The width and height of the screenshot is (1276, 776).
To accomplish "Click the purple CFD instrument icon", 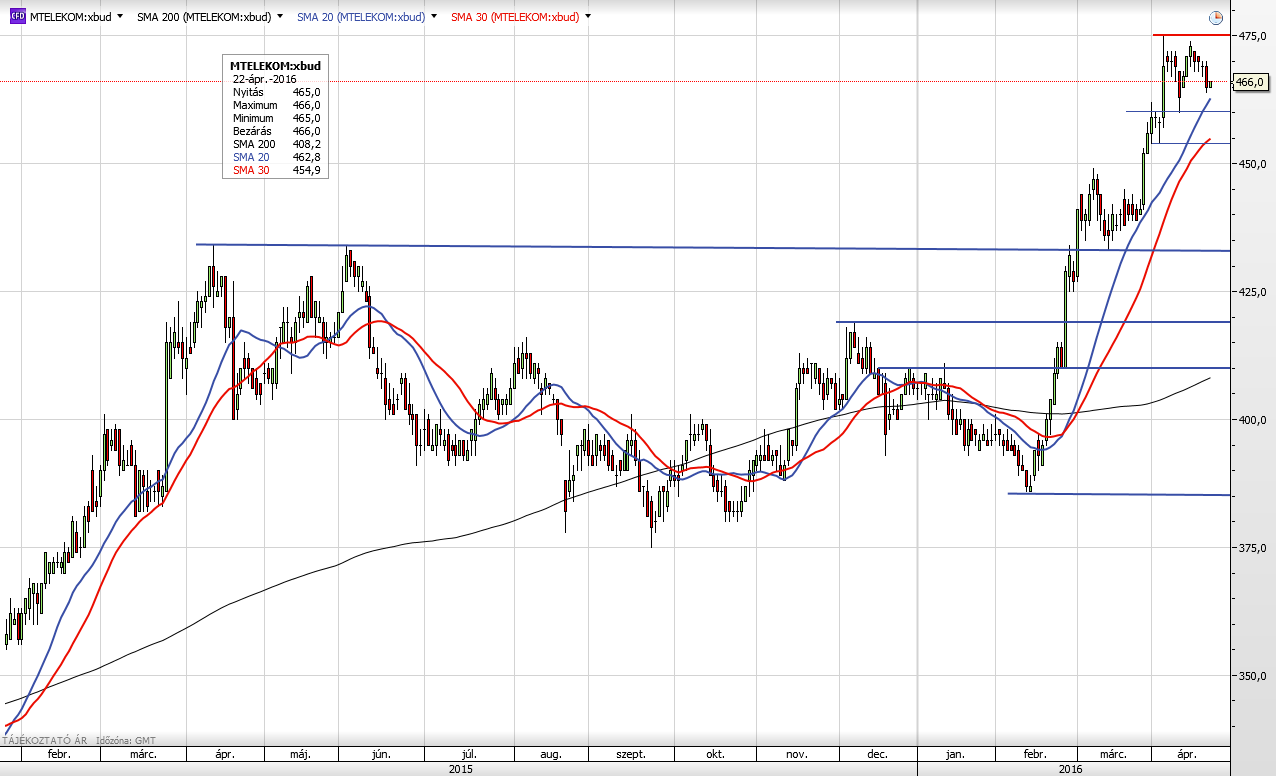I will pyautogui.click(x=17, y=17).
